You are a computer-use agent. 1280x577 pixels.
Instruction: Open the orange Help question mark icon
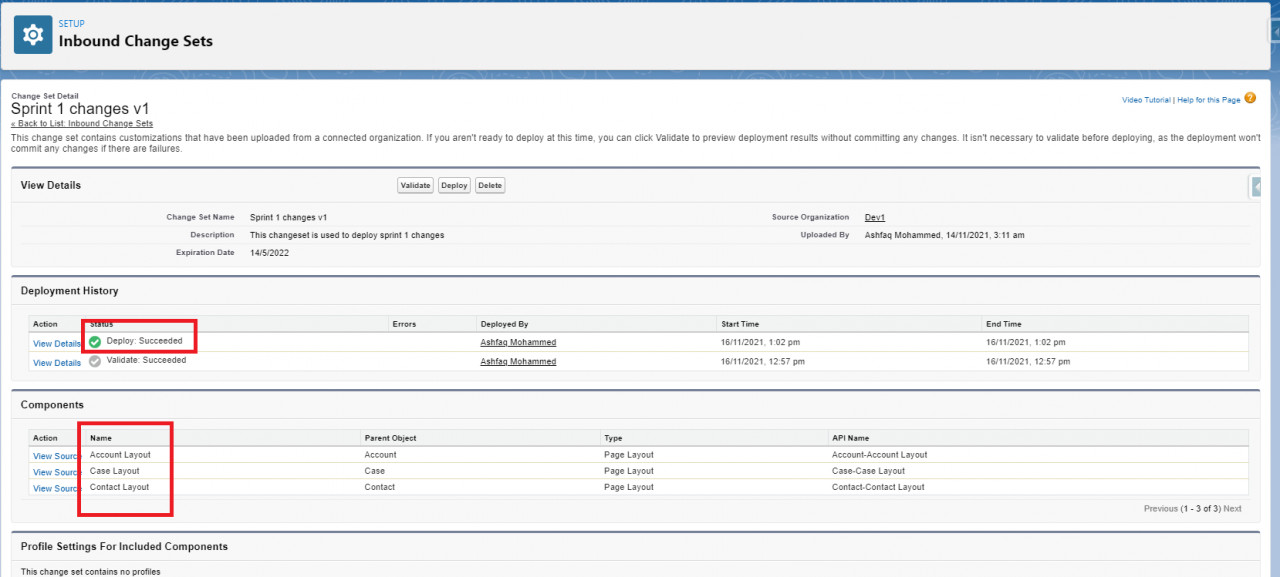1249,99
